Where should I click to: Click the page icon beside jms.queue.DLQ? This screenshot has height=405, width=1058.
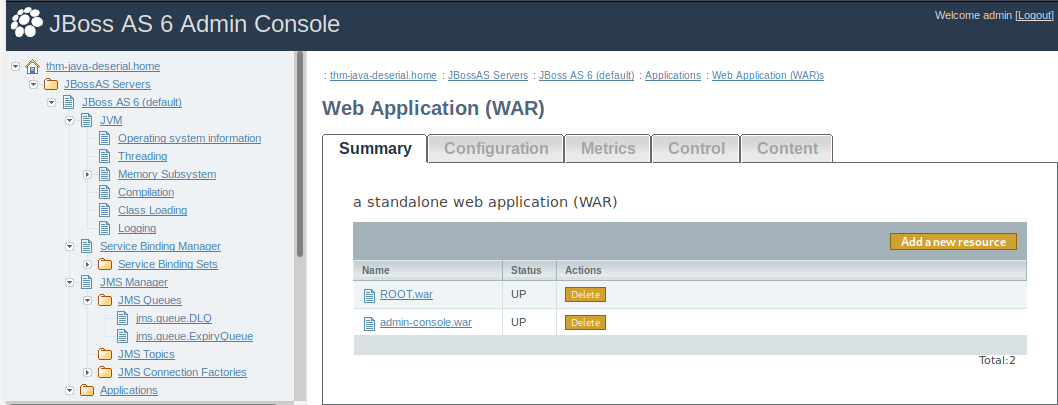(x=122, y=318)
